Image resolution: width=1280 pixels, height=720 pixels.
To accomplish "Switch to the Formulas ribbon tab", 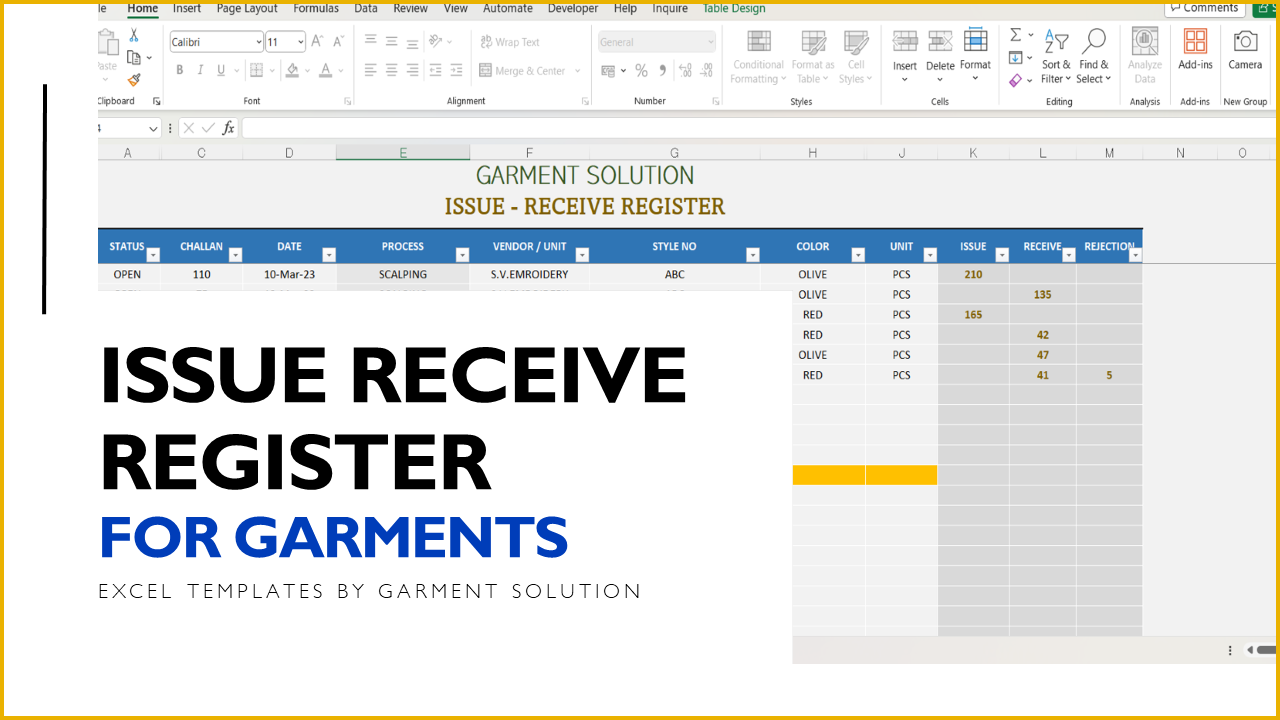I will pos(315,8).
